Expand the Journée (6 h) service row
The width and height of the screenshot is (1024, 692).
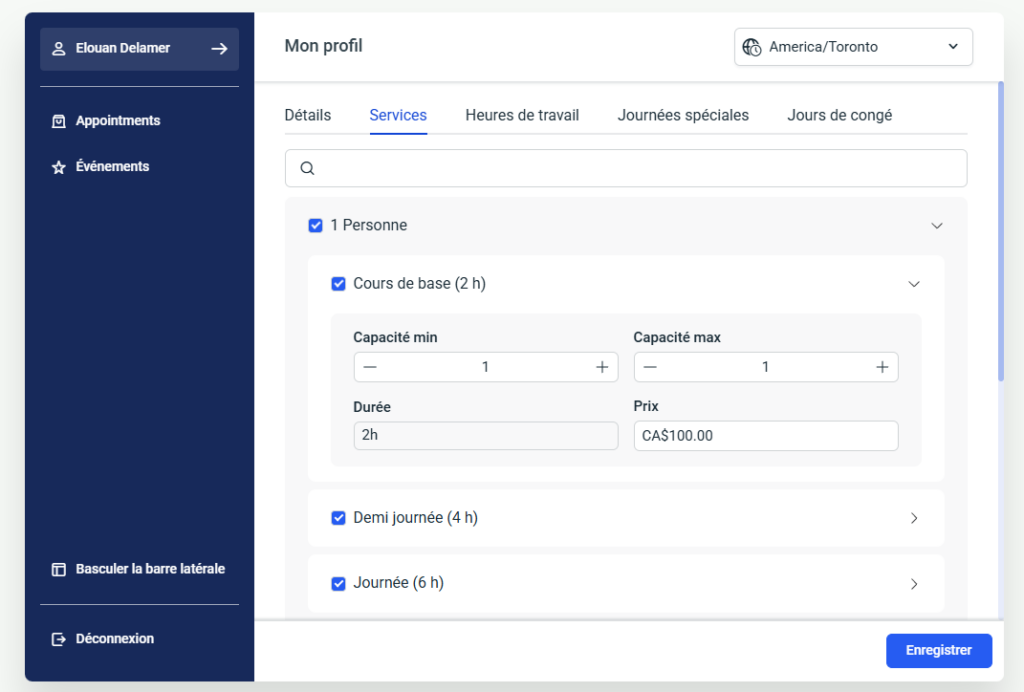[x=913, y=583]
